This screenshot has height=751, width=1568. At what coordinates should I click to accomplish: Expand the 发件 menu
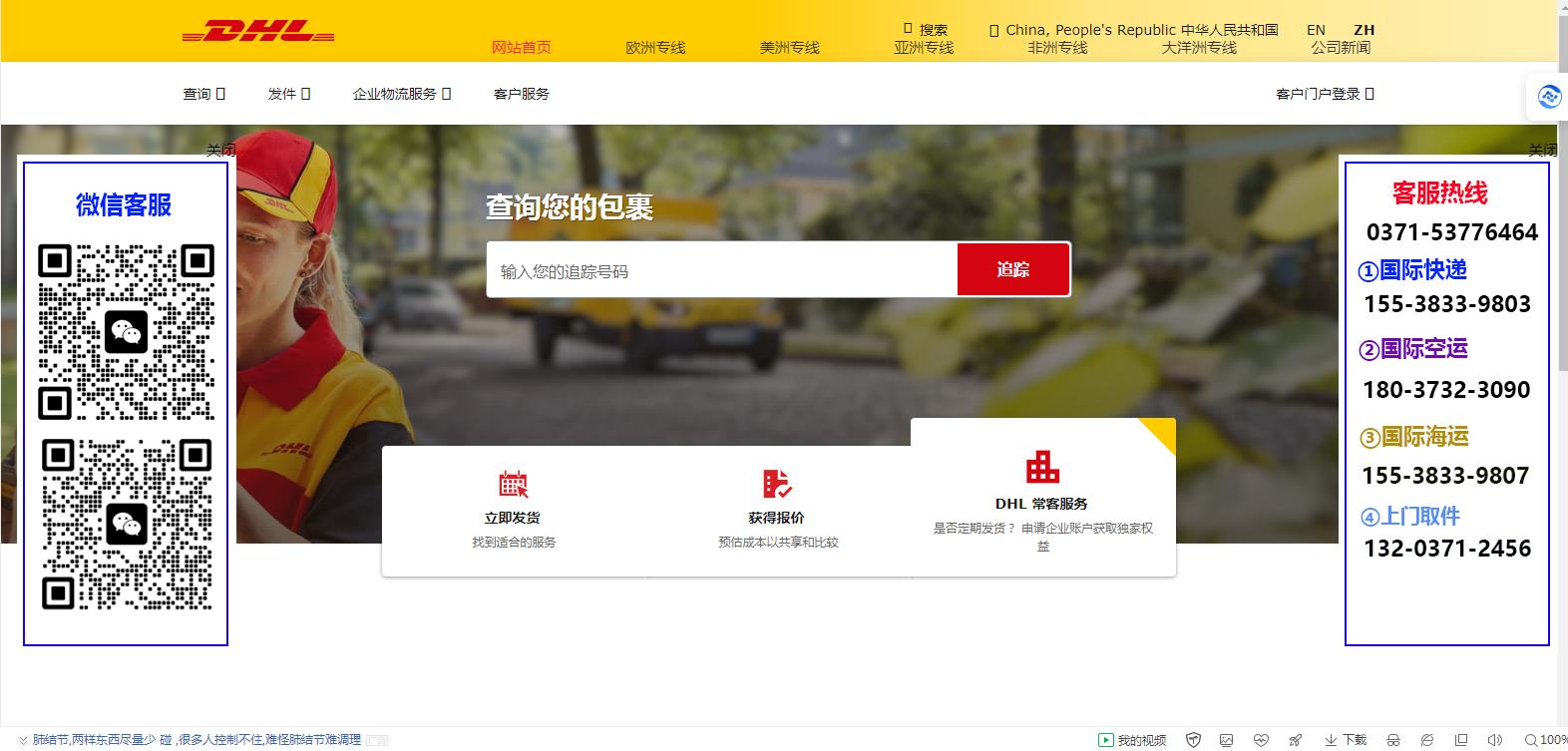(x=289, y=94)
